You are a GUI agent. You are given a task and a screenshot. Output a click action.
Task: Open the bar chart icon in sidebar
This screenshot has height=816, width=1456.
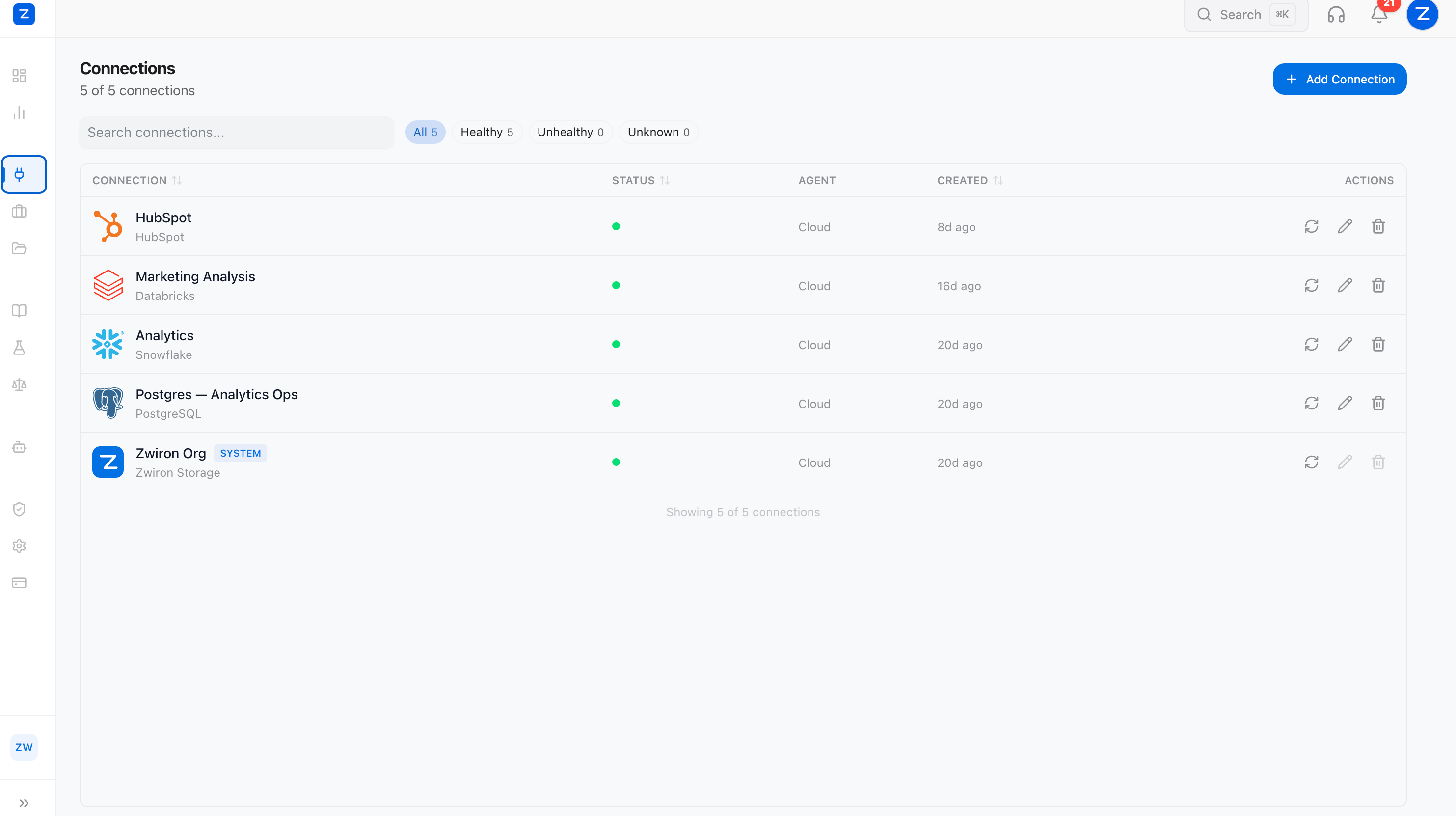coord(19,112)
